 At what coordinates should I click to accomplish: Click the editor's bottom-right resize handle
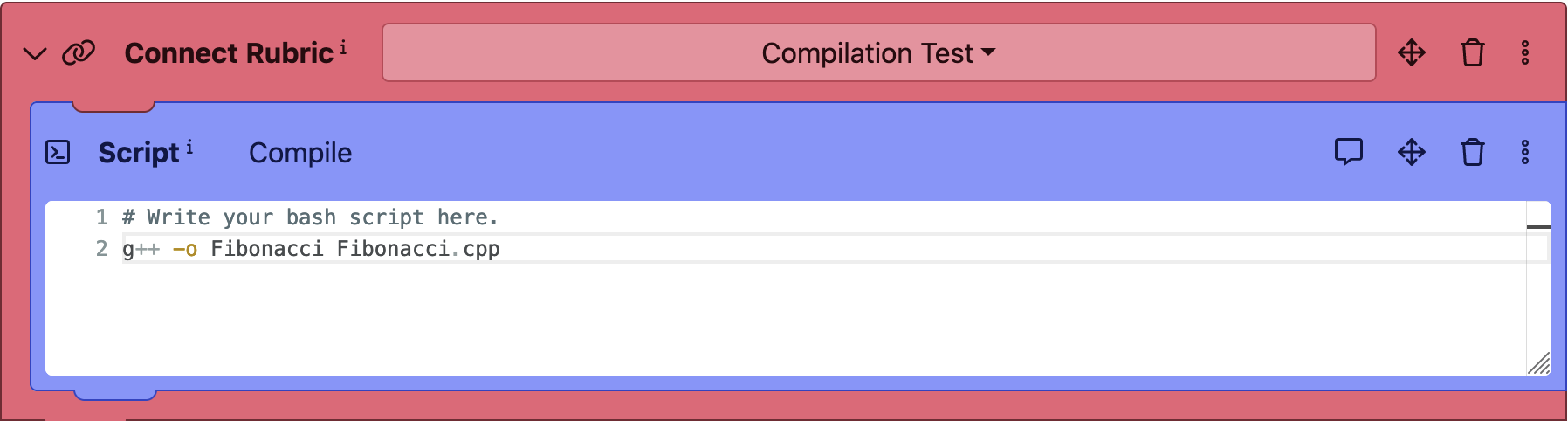(x=1539, y=363)
